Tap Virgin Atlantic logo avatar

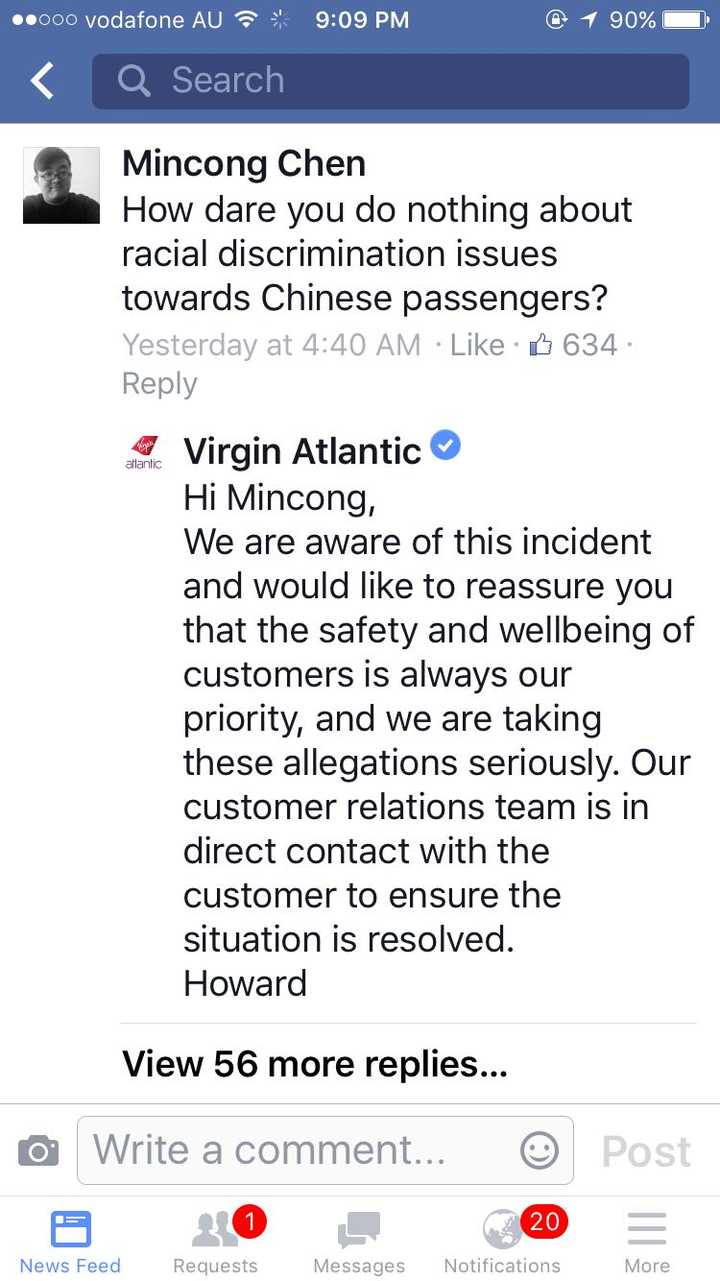[144, 453]
